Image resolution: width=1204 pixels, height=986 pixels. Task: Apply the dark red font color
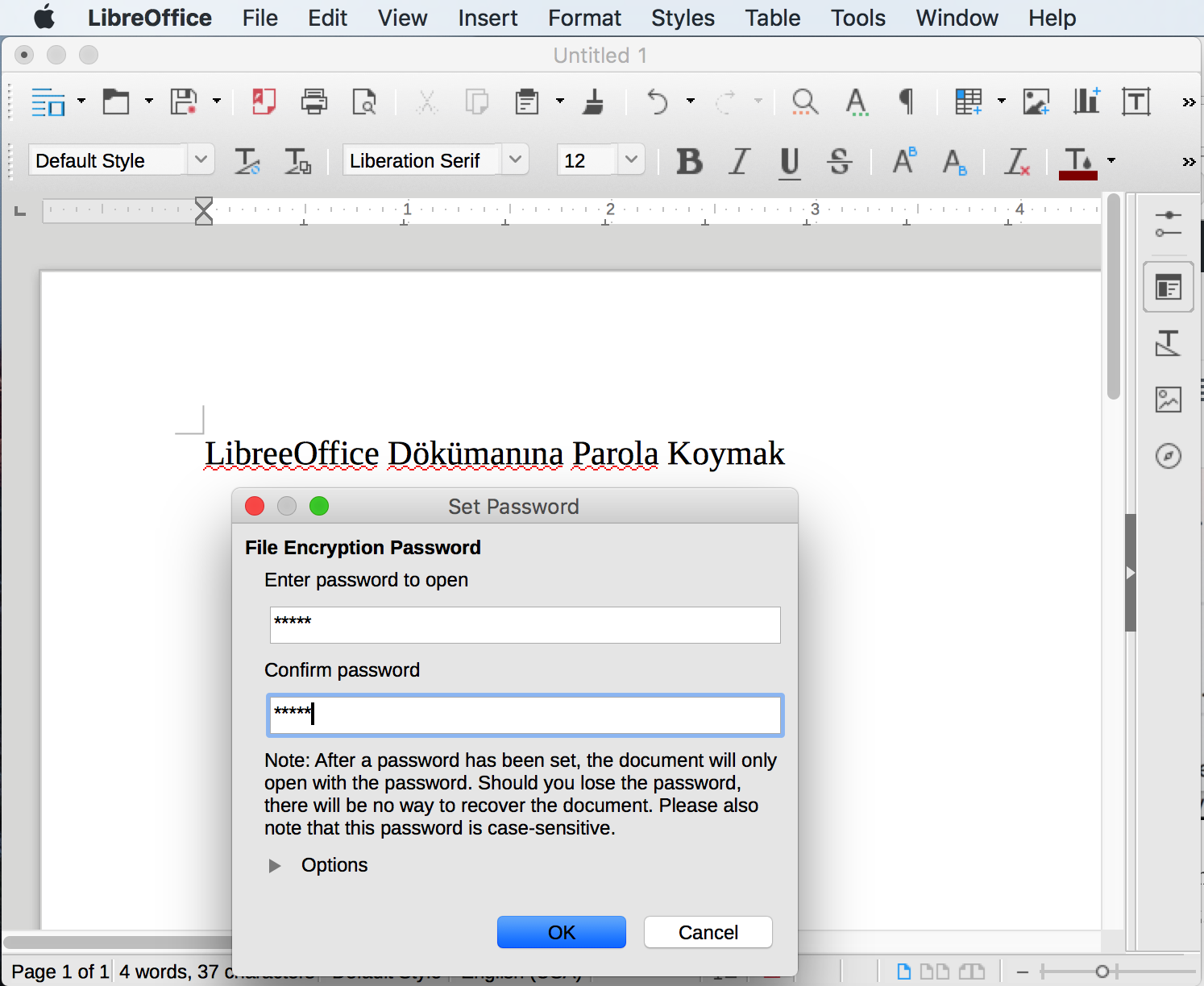click(x=1078, y=163)
